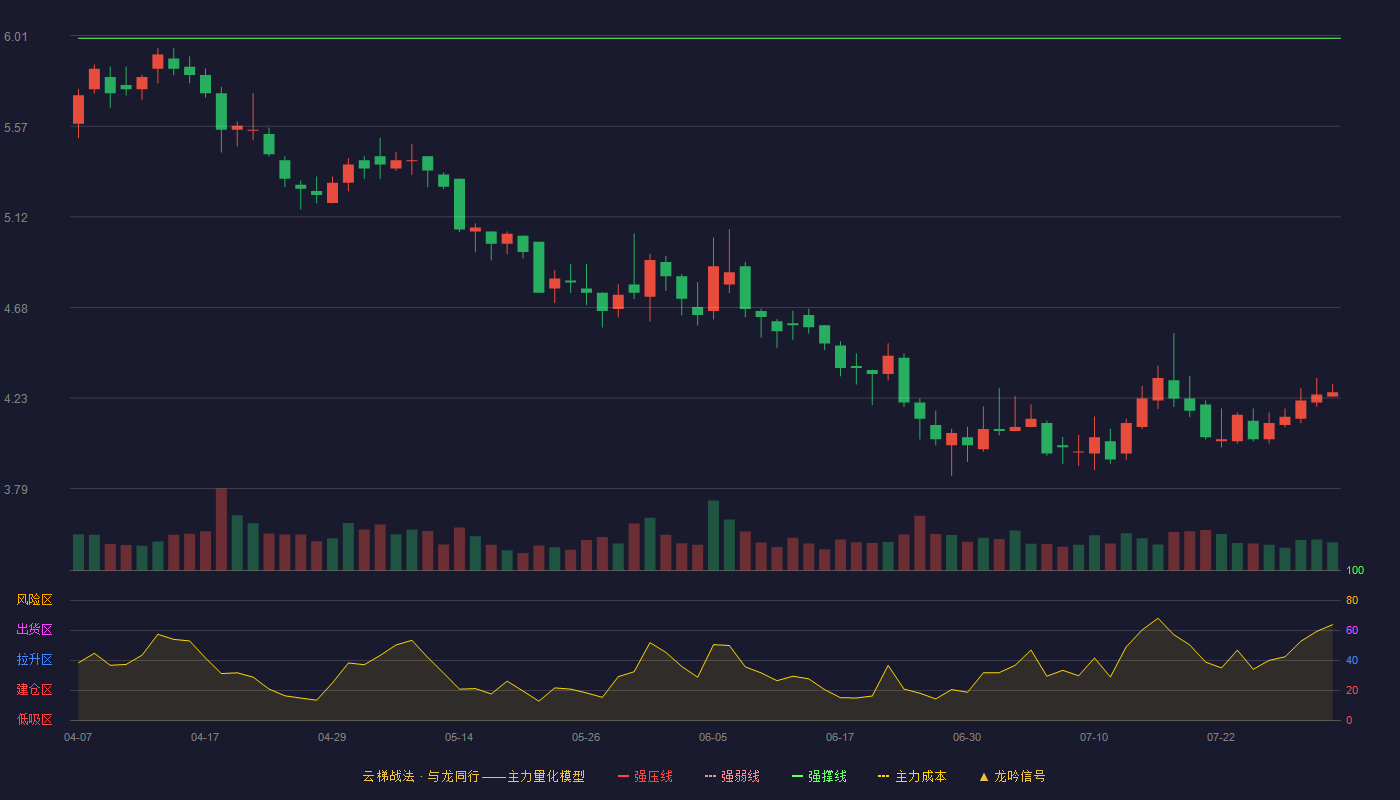Click the 6.01 price axis label

click(x=16, y=37)
